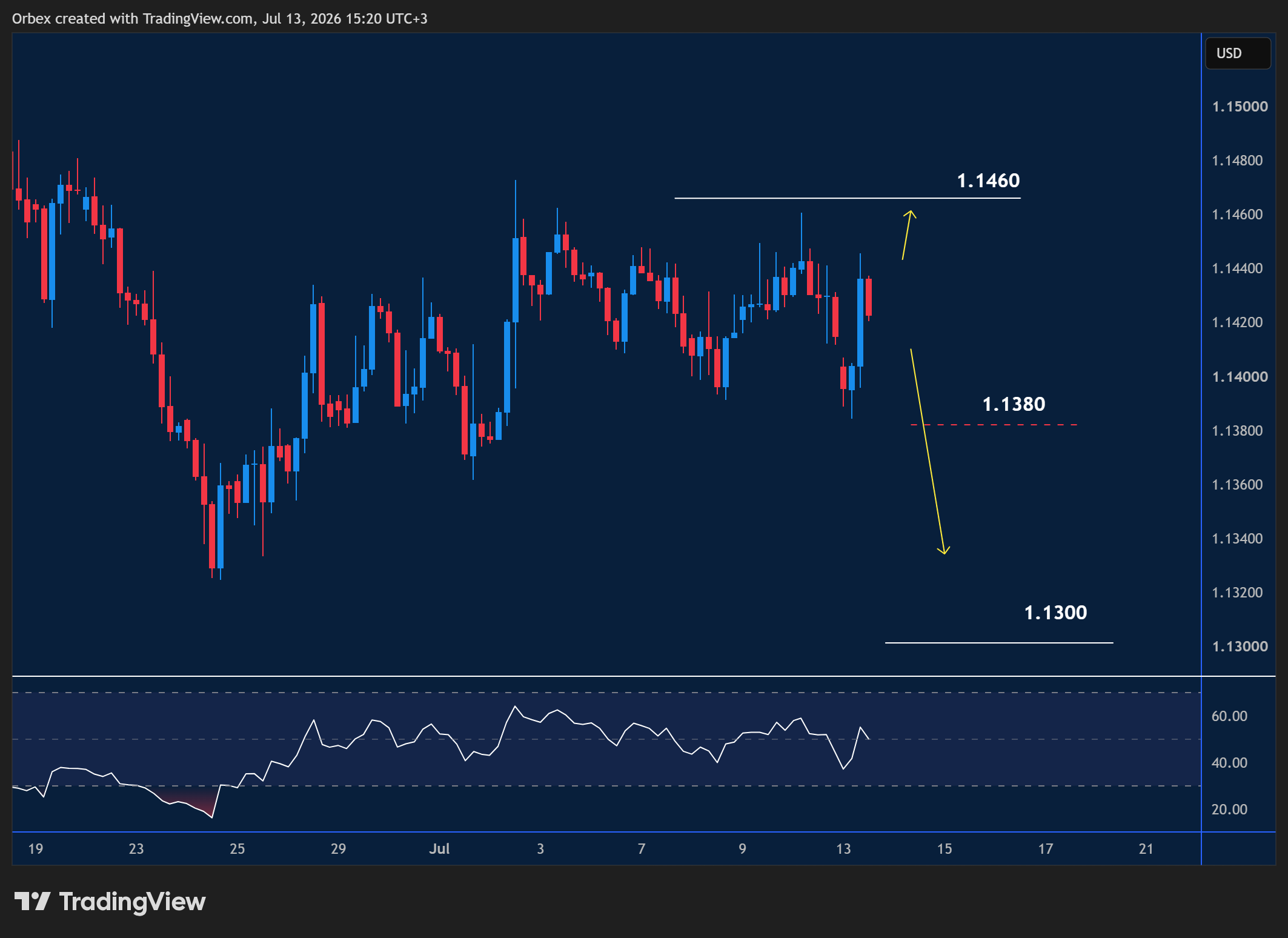Click the Orbex TradingView attribution text
This screenshot has width=1288, height=938.
tap(220, 19)
